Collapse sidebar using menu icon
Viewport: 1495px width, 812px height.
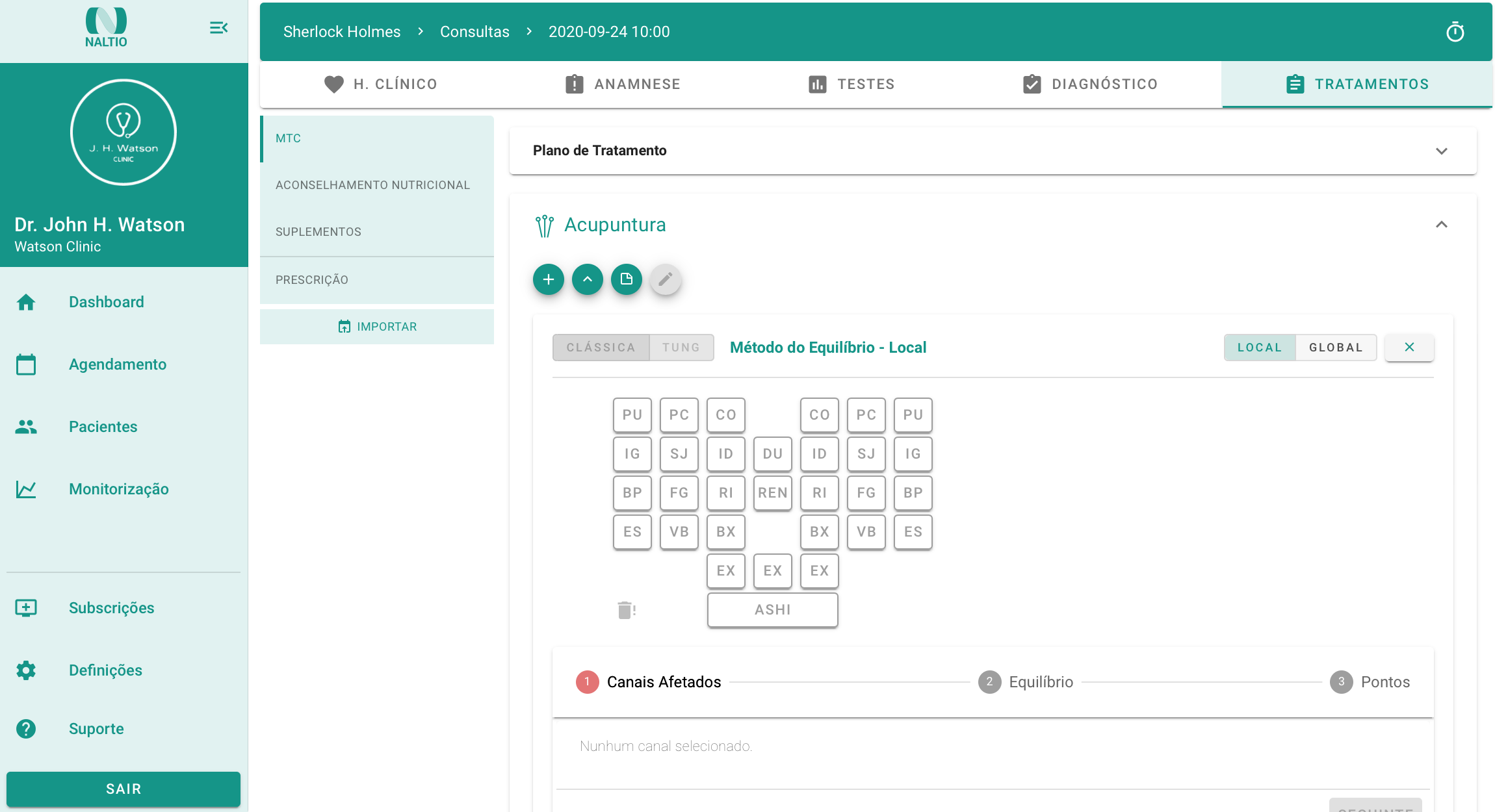[x=218, y=28]
